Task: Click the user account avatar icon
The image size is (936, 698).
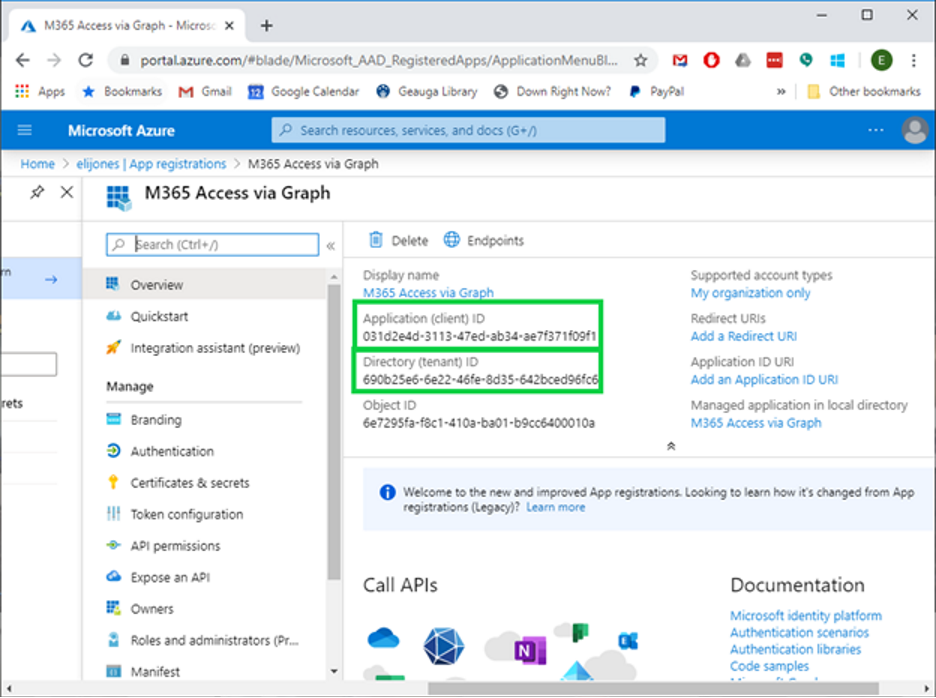Action: click(914, 130)
